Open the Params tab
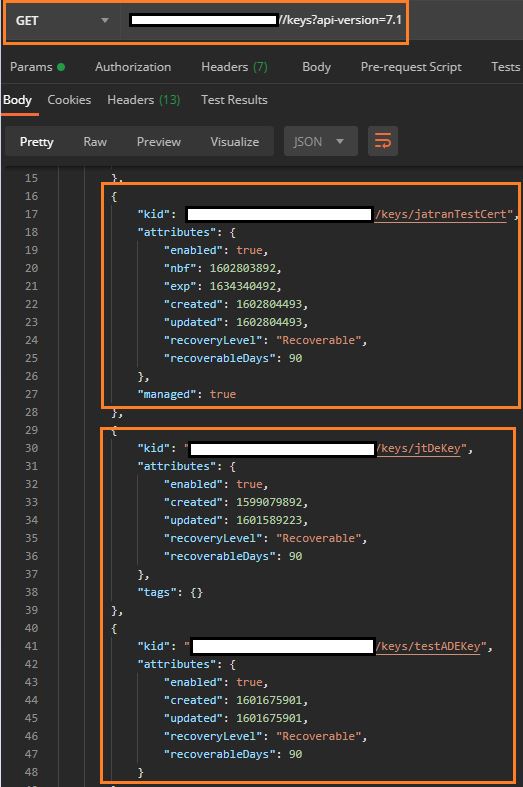The image size is (523, 787). (37, 67)
